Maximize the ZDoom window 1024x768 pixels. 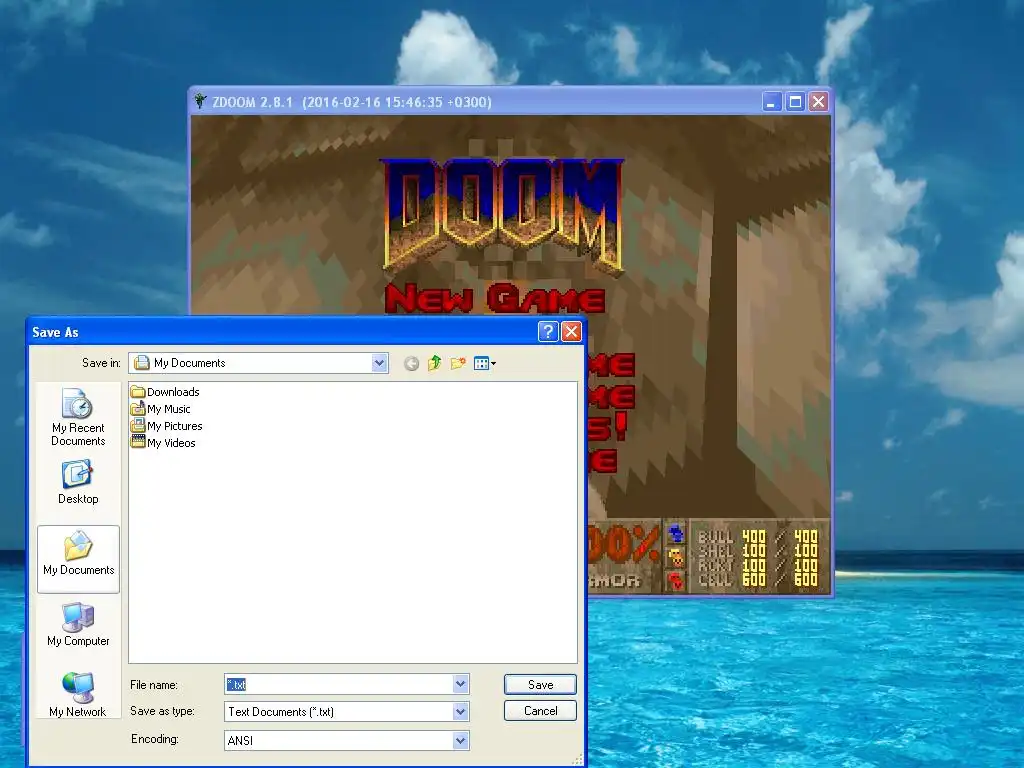coord(795,102)
